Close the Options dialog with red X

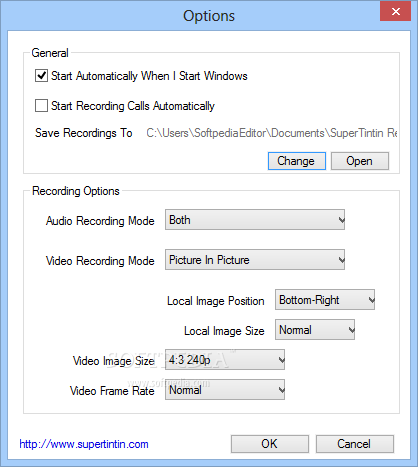point(396,11)
